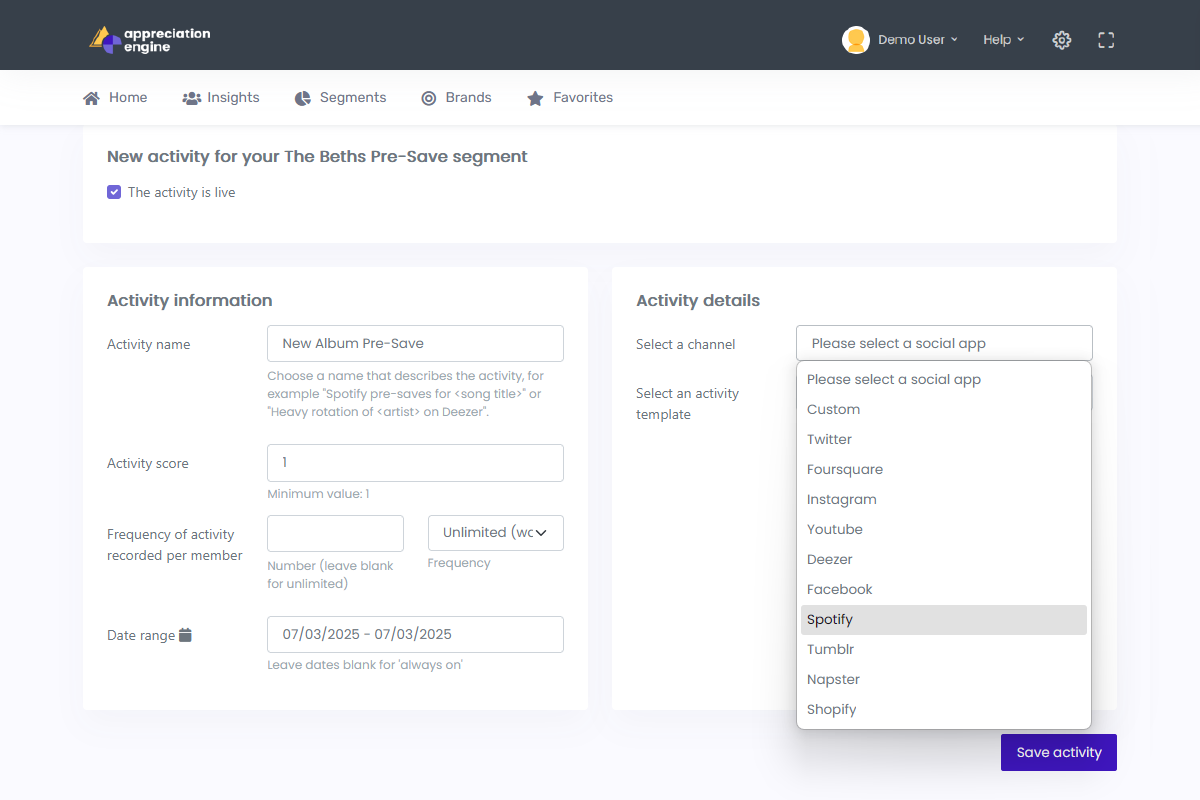Open the Demo User dropdown menu

pyautogui.click(x=917, y=40)
